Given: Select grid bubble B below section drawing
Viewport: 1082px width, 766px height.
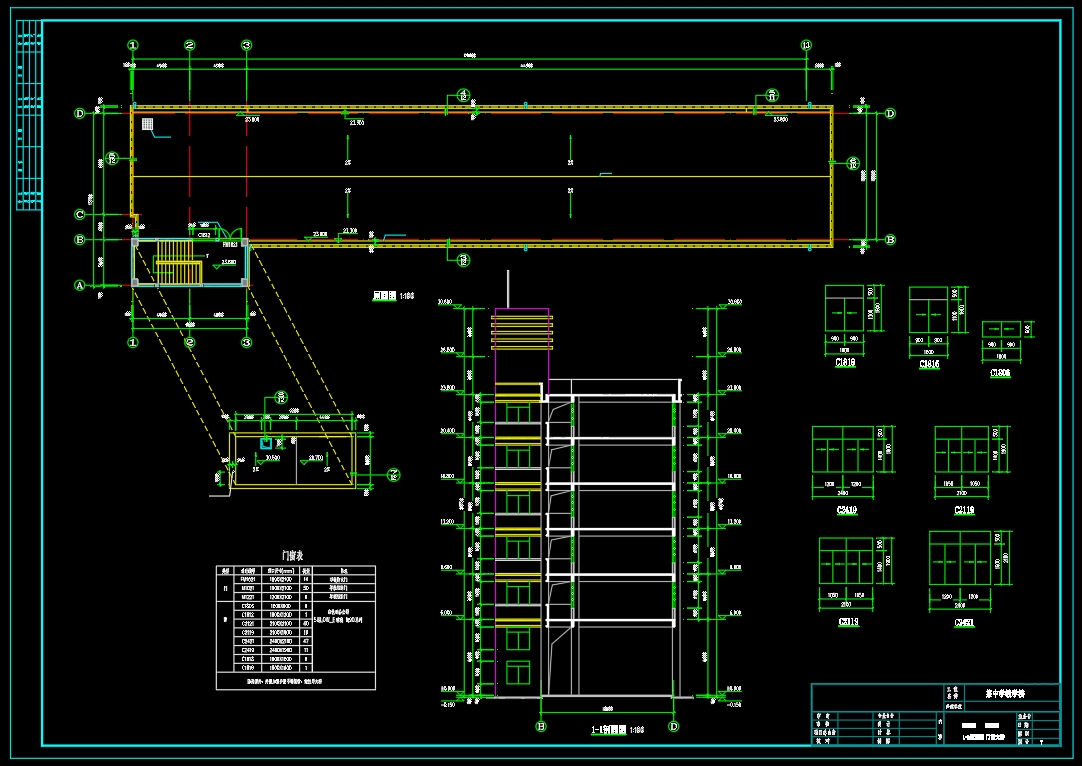Looking at the screenshot, I should [x=541, y=726].
